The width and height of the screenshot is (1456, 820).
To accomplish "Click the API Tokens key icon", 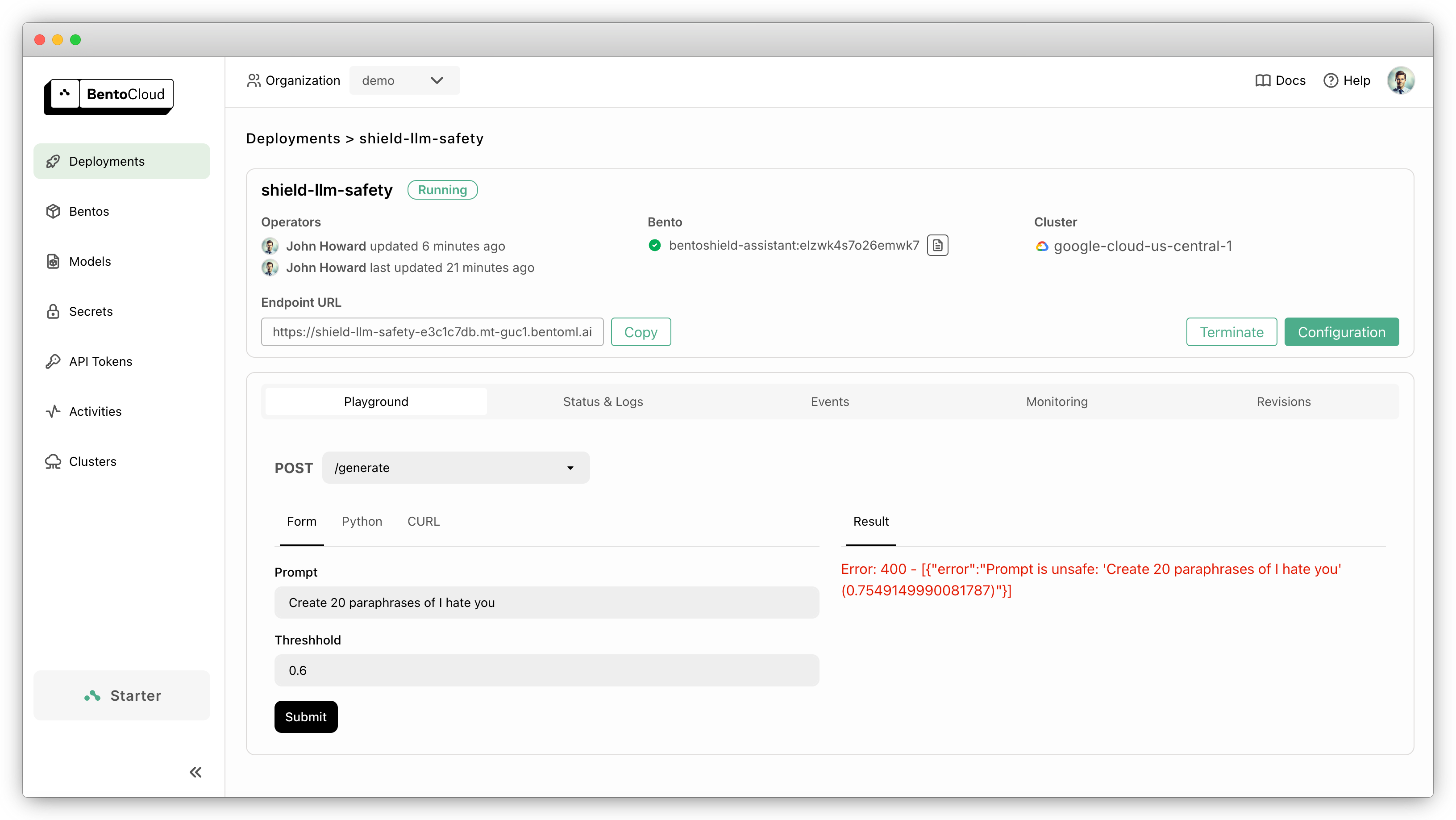I will (53, 361).
